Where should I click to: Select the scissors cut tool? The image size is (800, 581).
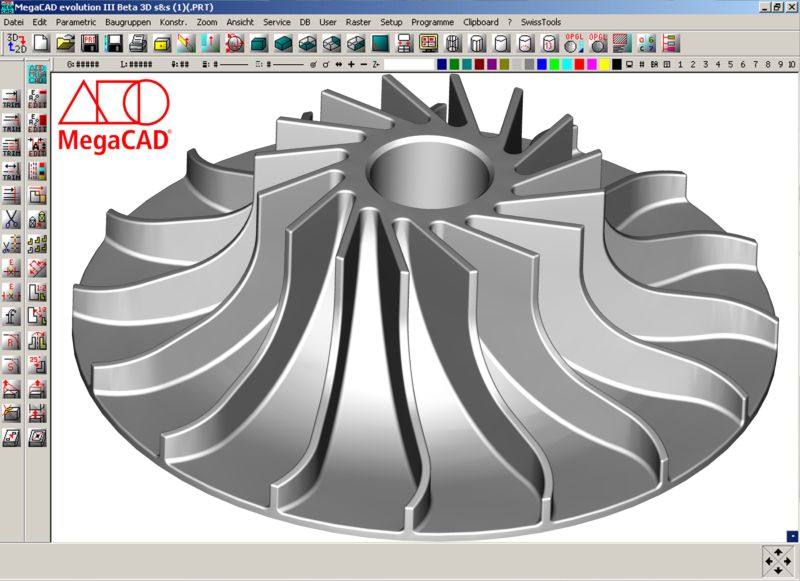point(12,219)
